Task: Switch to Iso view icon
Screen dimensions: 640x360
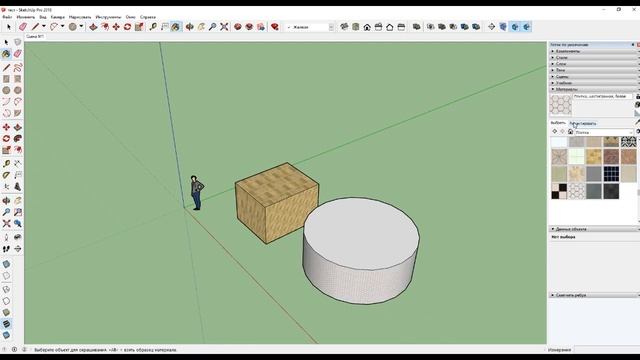Action: point(344,27)
